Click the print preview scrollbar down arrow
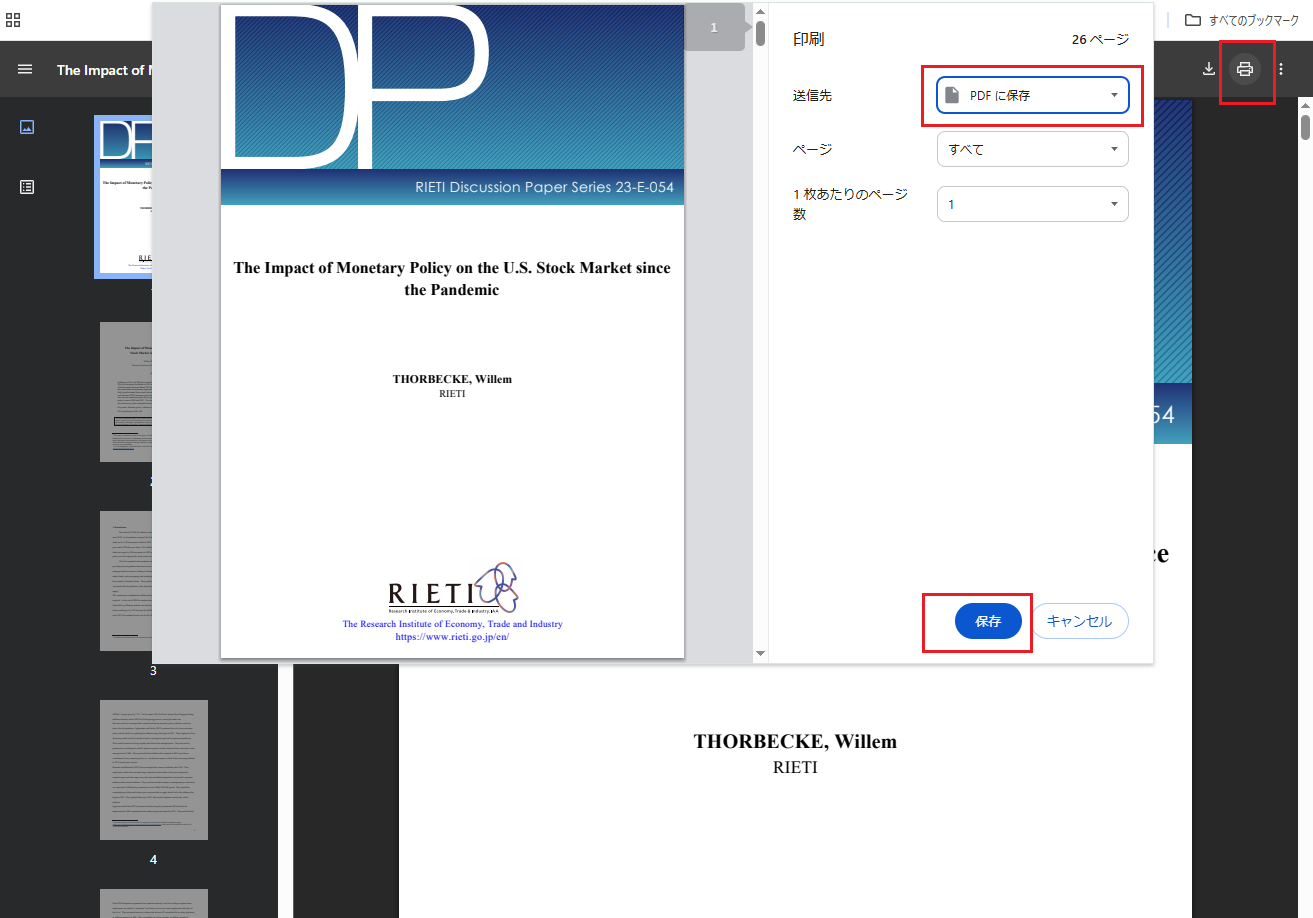The image size is (1313, 918). (760, 654)
